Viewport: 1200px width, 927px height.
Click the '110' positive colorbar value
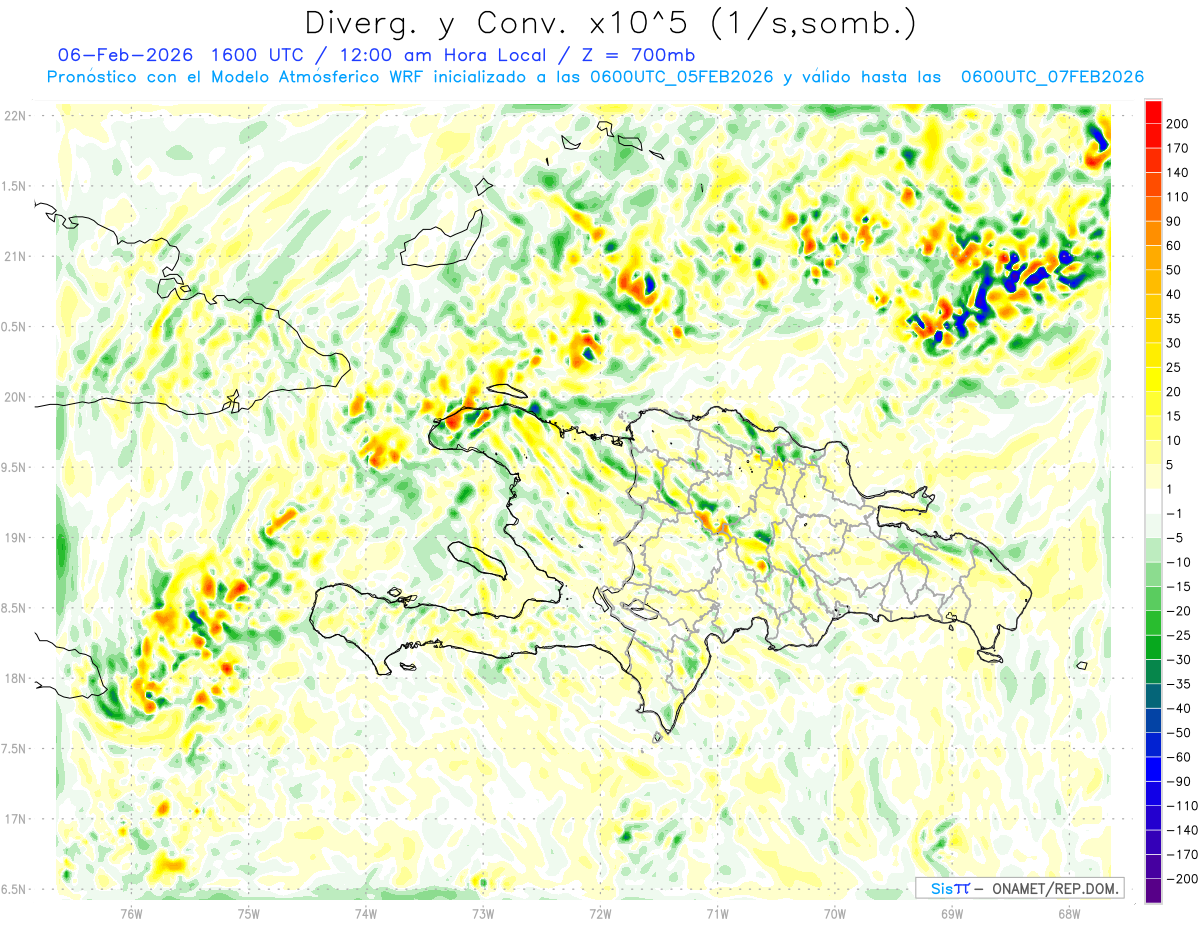1177,198
